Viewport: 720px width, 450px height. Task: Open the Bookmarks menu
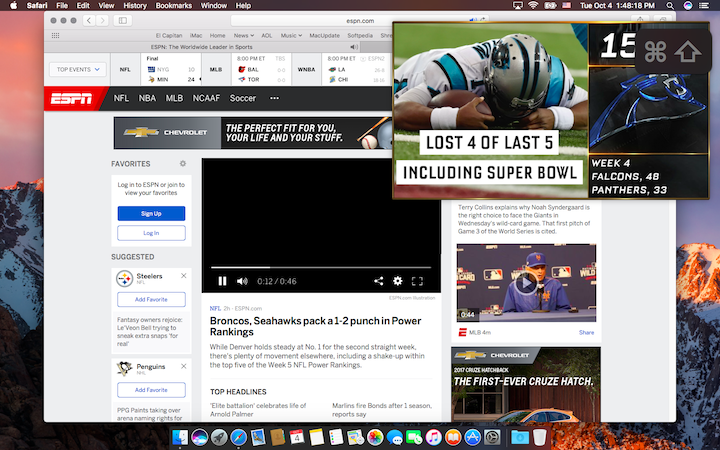pyautogui.click(x=174, y=6)
